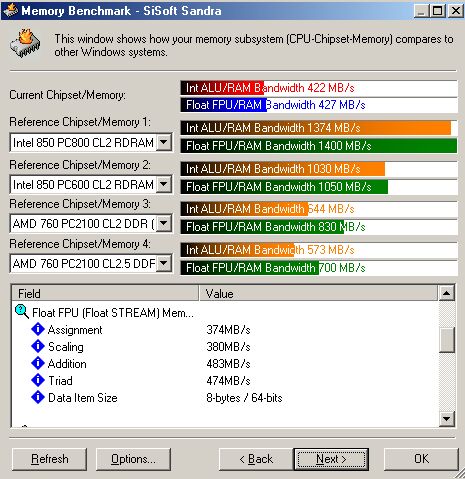Click the Sandra app icon in title bar
The height and width of the screenshot is (479, 465).
10,10
